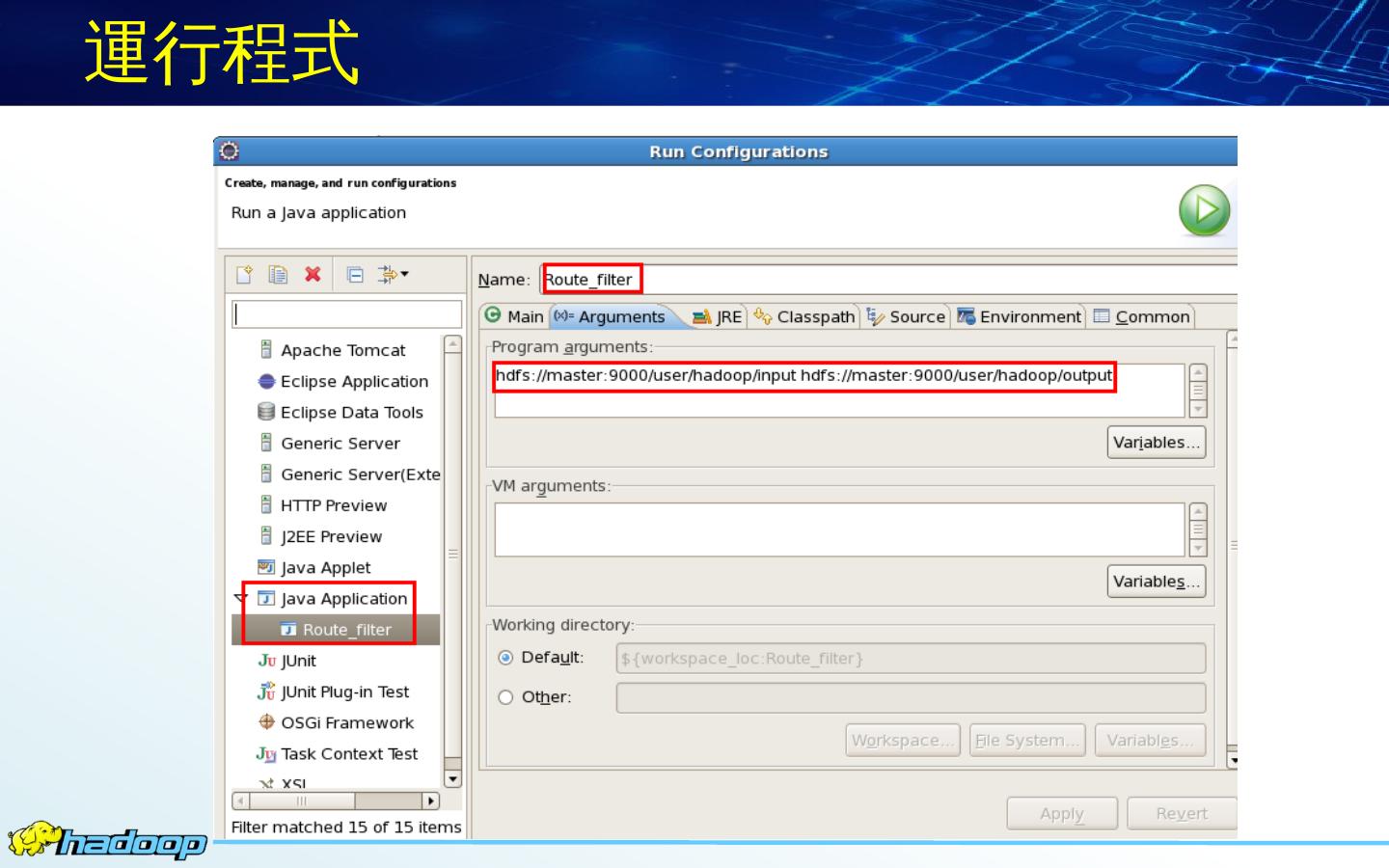
Task: Click the Workspace... button
Action: [x=903, y=740]
